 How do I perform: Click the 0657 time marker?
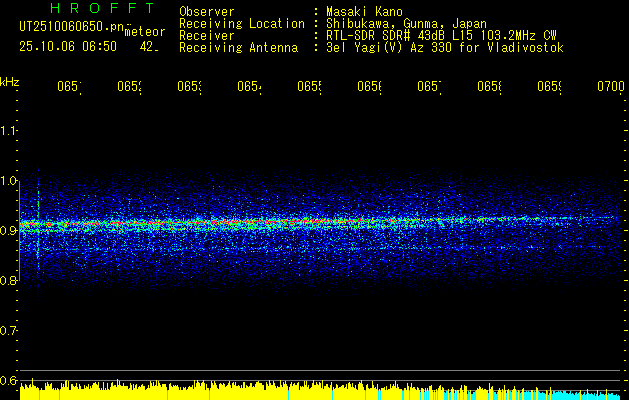point(429,86)
